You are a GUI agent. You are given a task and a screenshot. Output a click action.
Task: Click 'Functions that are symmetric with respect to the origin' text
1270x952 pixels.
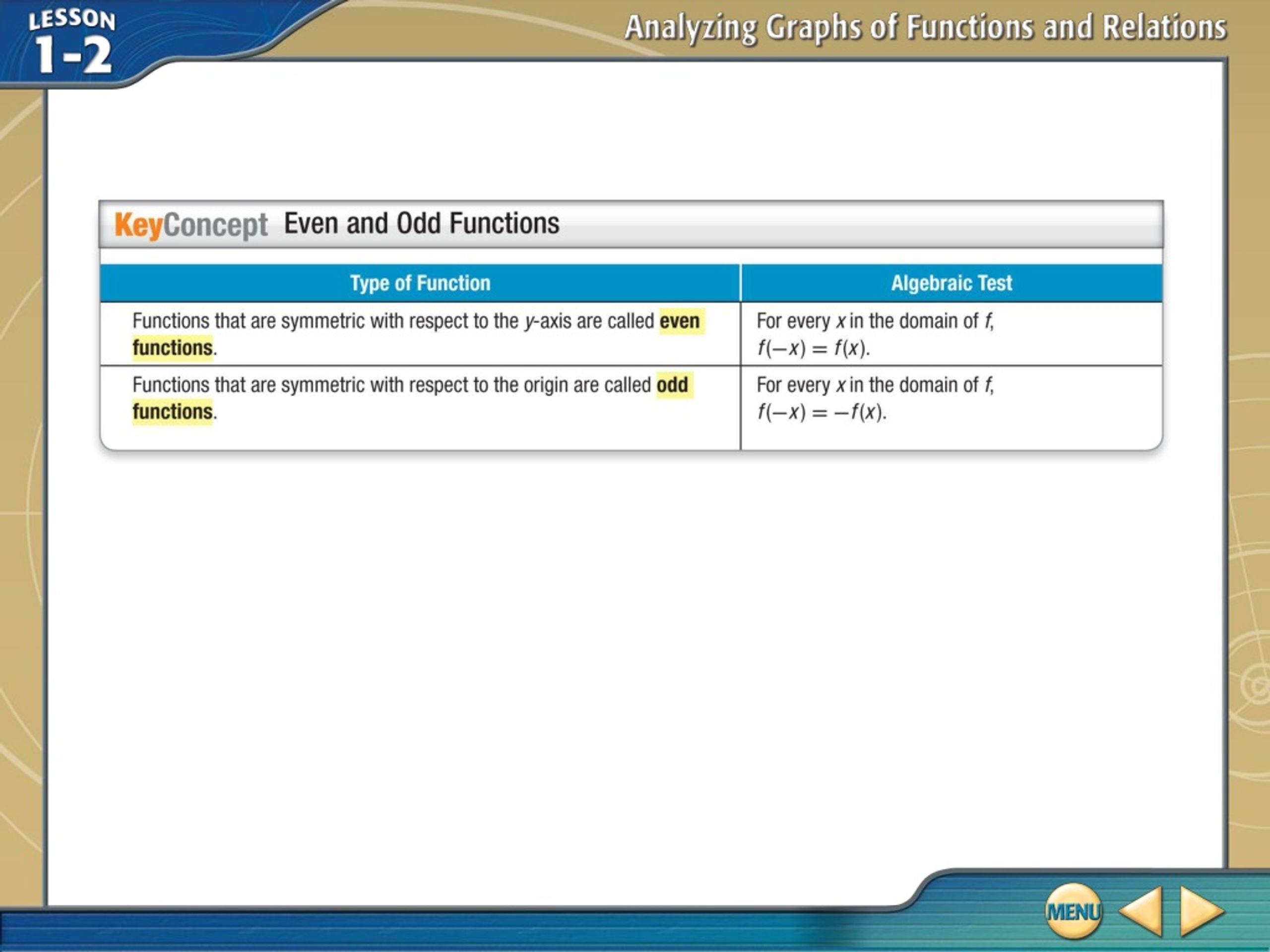[x=350, y=384]
